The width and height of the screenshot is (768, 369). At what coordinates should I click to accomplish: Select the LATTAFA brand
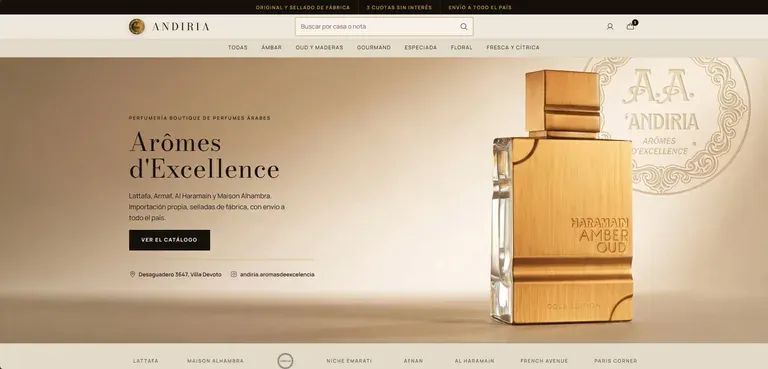pos(145,361)
